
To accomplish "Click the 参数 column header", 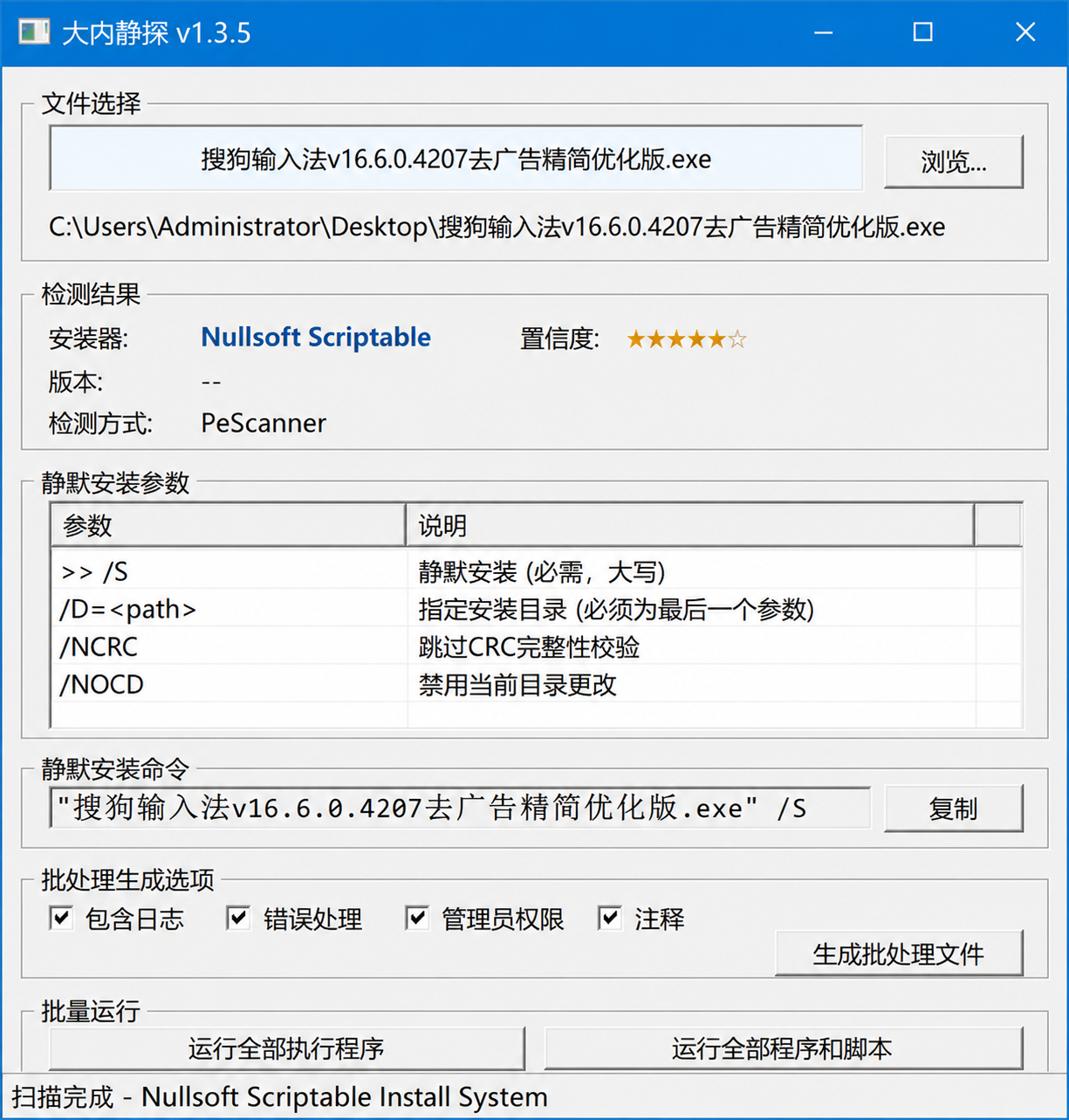I will click(228, 525).
